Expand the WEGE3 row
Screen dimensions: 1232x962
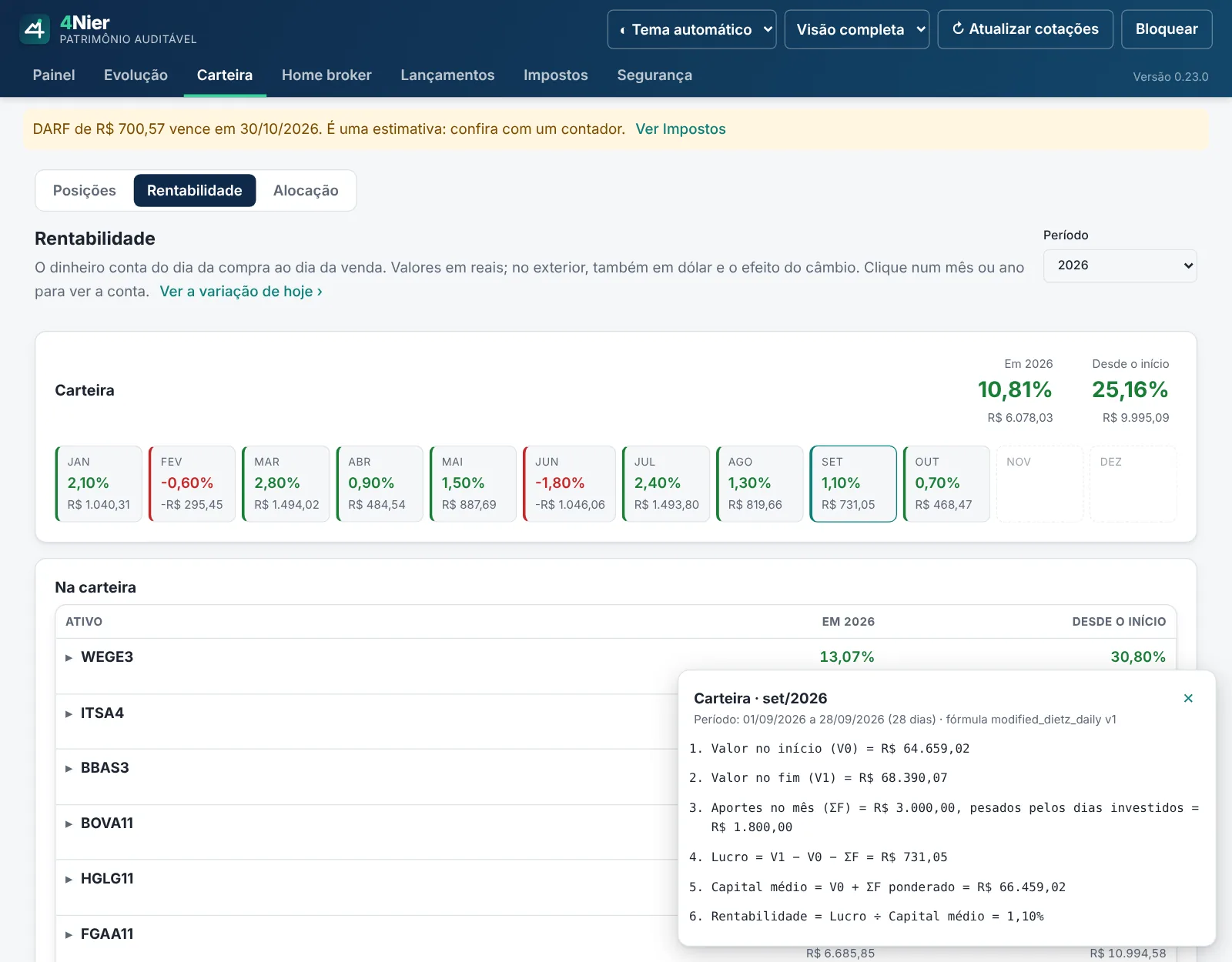(69, 657)
